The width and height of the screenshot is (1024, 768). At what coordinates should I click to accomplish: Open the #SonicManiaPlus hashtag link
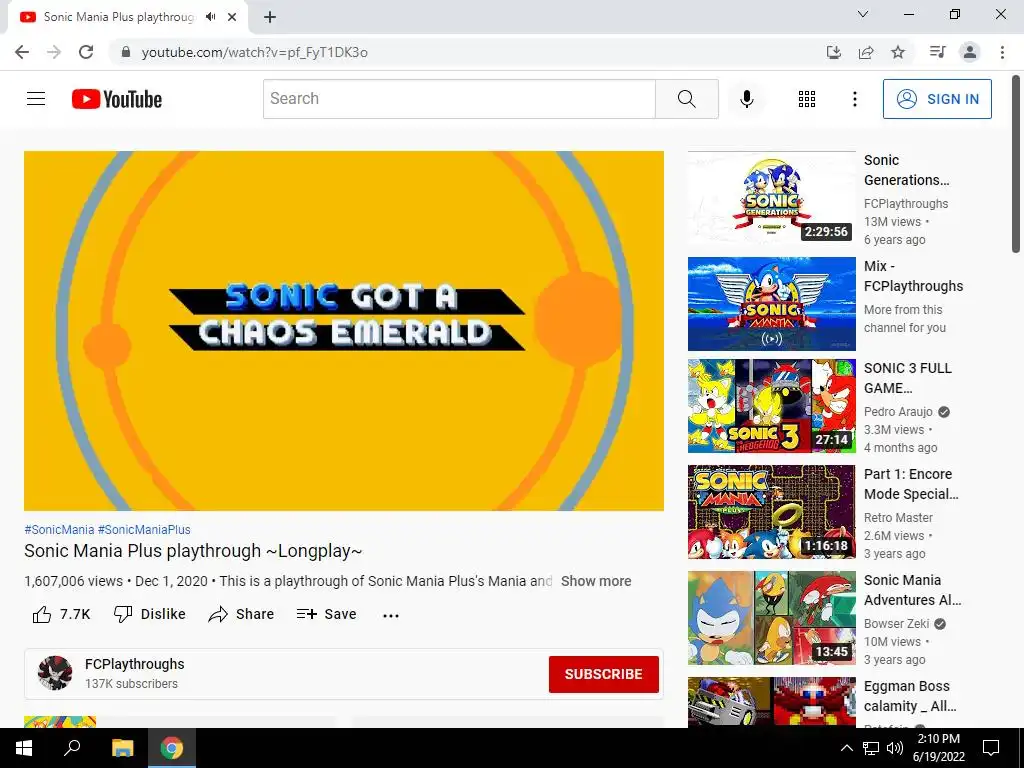144,530
